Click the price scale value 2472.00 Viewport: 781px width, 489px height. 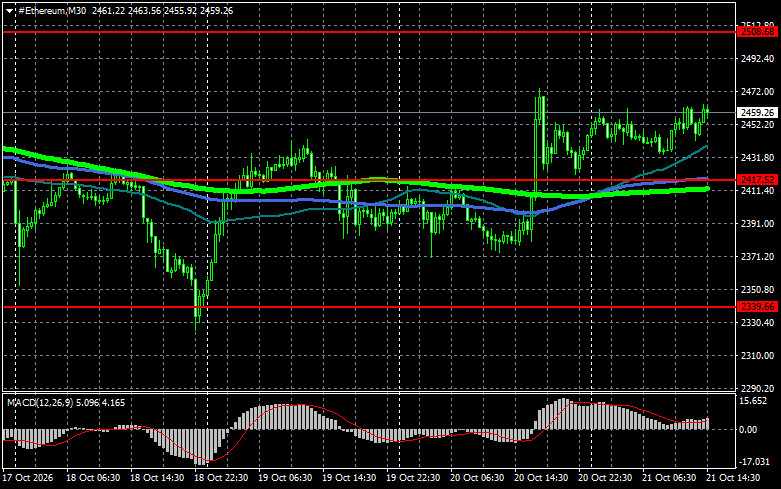click(x=758, y=92)
